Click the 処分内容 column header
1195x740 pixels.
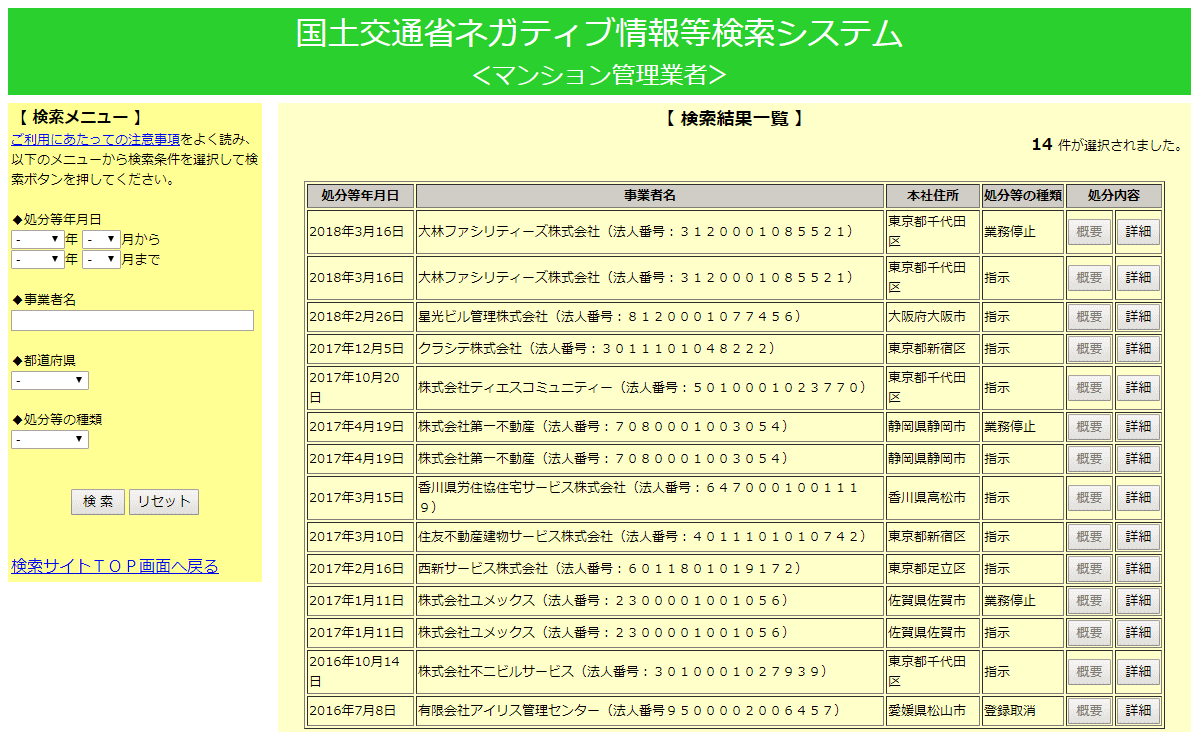click(x=1114, y=196)
